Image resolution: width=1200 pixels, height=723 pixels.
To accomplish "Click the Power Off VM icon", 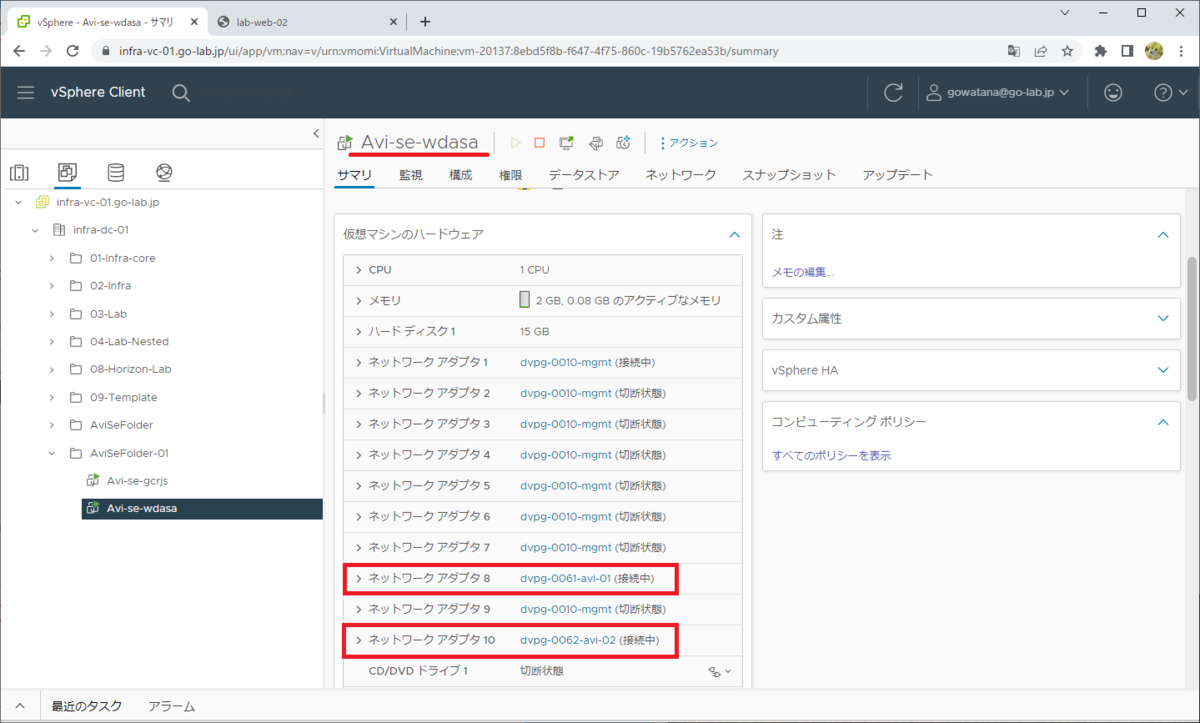I will (x=540, y=143).
